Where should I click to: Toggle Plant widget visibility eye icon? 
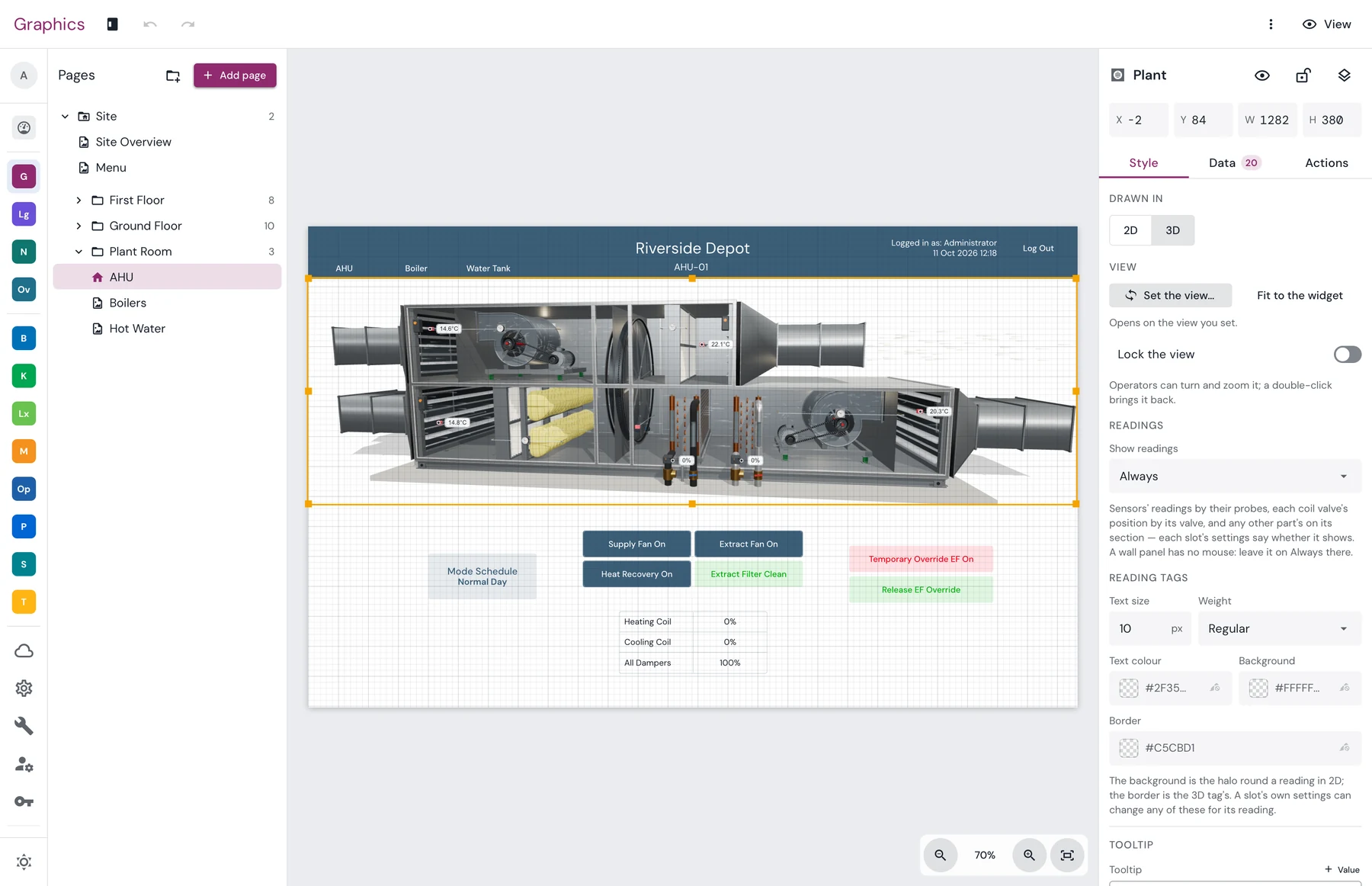pyautogui.click(x=1262, y=75)
